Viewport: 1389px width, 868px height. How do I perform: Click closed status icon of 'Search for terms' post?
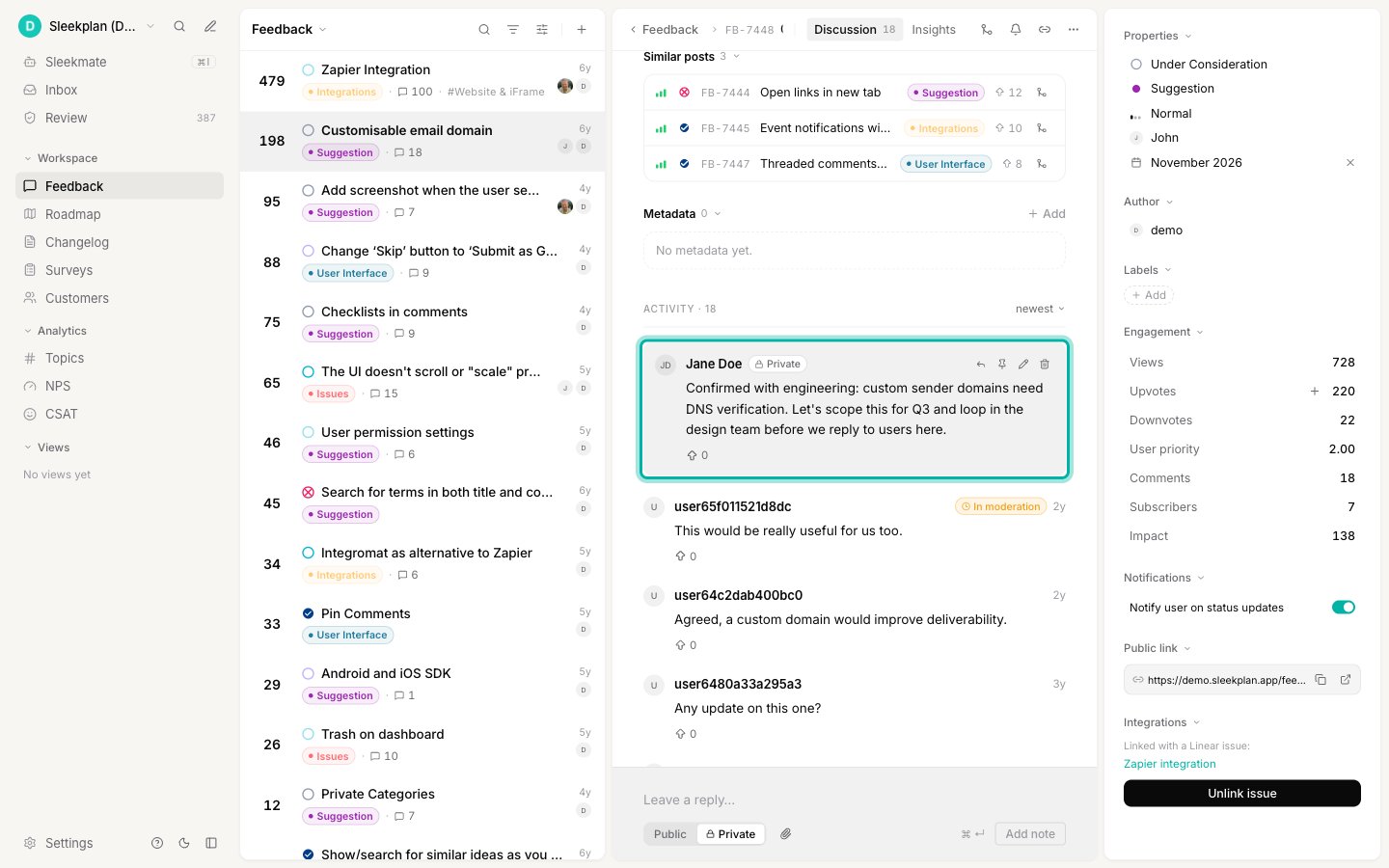pyautogui.click(x=309, y=492)
